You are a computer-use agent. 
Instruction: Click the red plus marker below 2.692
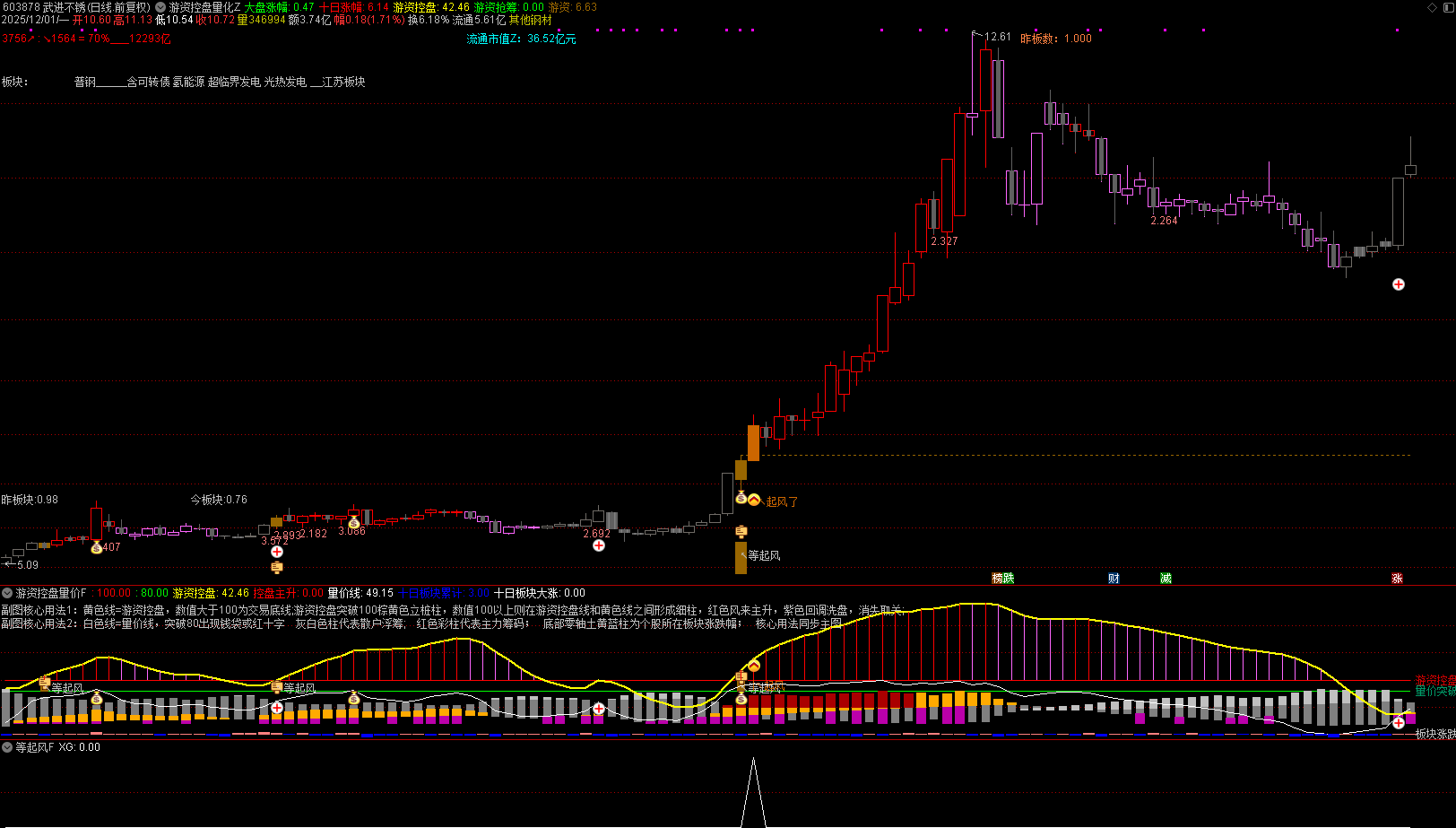(599, 545)
